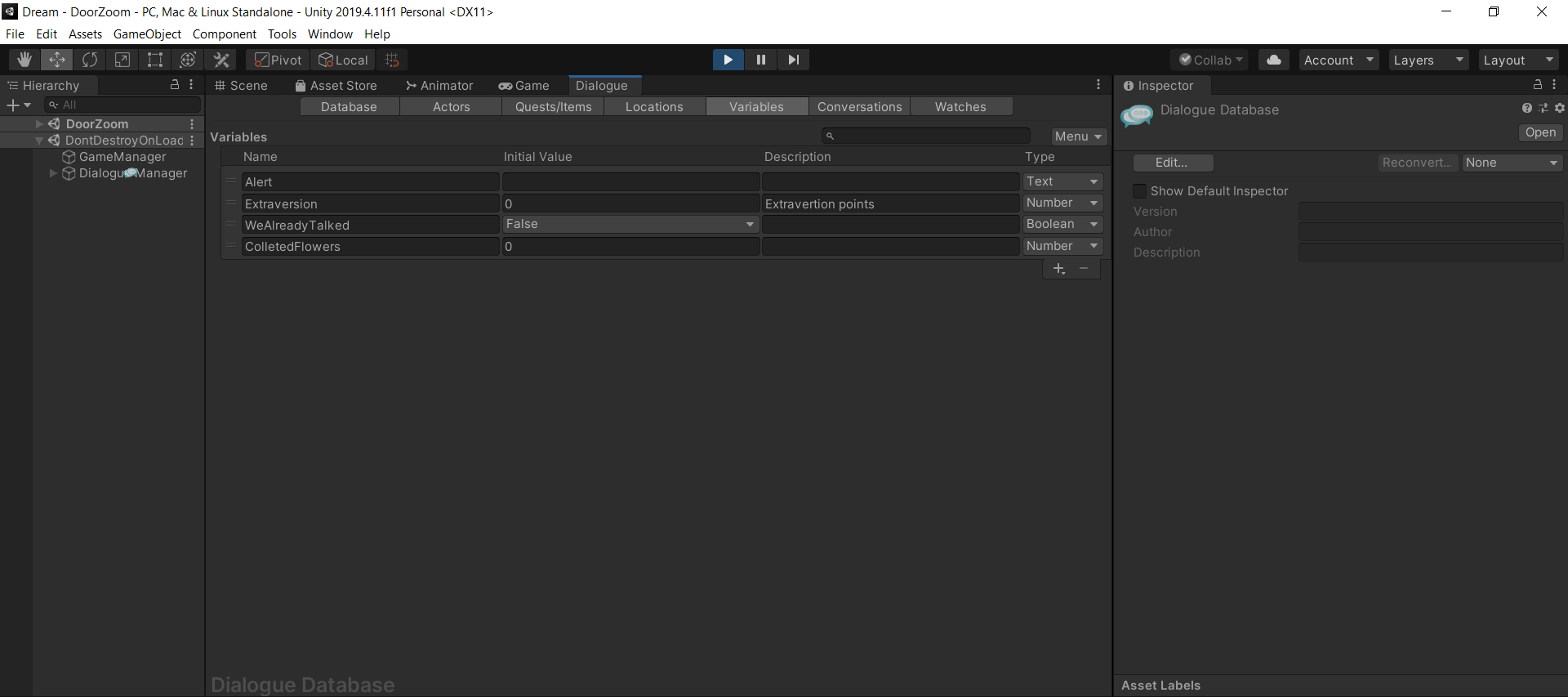Lock the Inspector panel
1568x697 pixels.
point(1538,85)
